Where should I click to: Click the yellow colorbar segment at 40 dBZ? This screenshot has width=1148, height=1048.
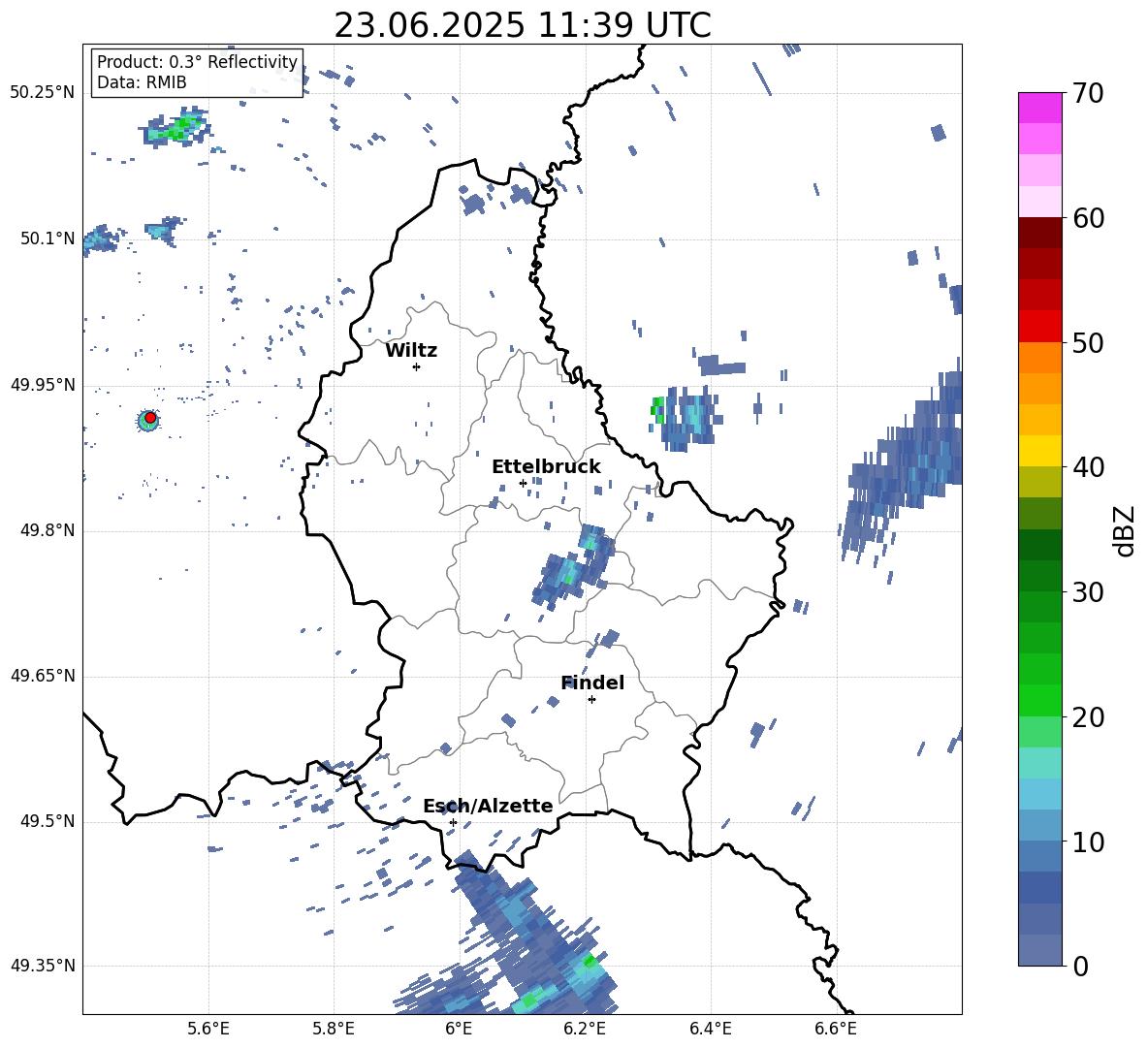1039,451
